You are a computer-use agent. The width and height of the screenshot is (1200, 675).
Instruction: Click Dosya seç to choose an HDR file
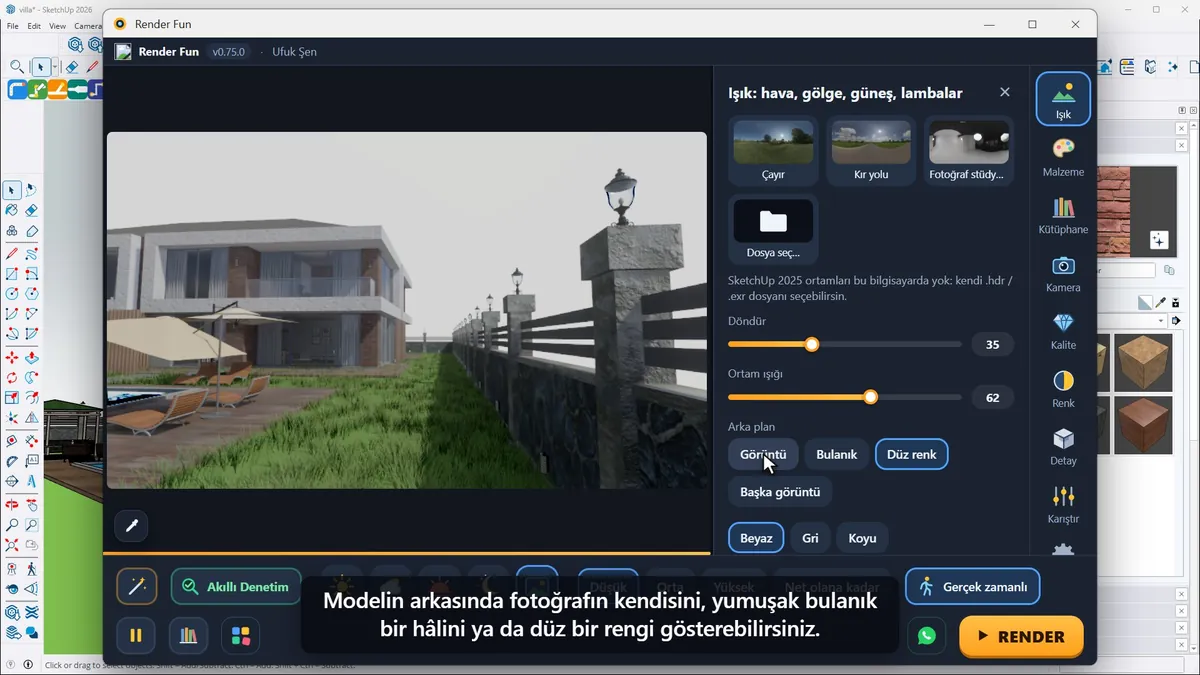tap(773, 229)
